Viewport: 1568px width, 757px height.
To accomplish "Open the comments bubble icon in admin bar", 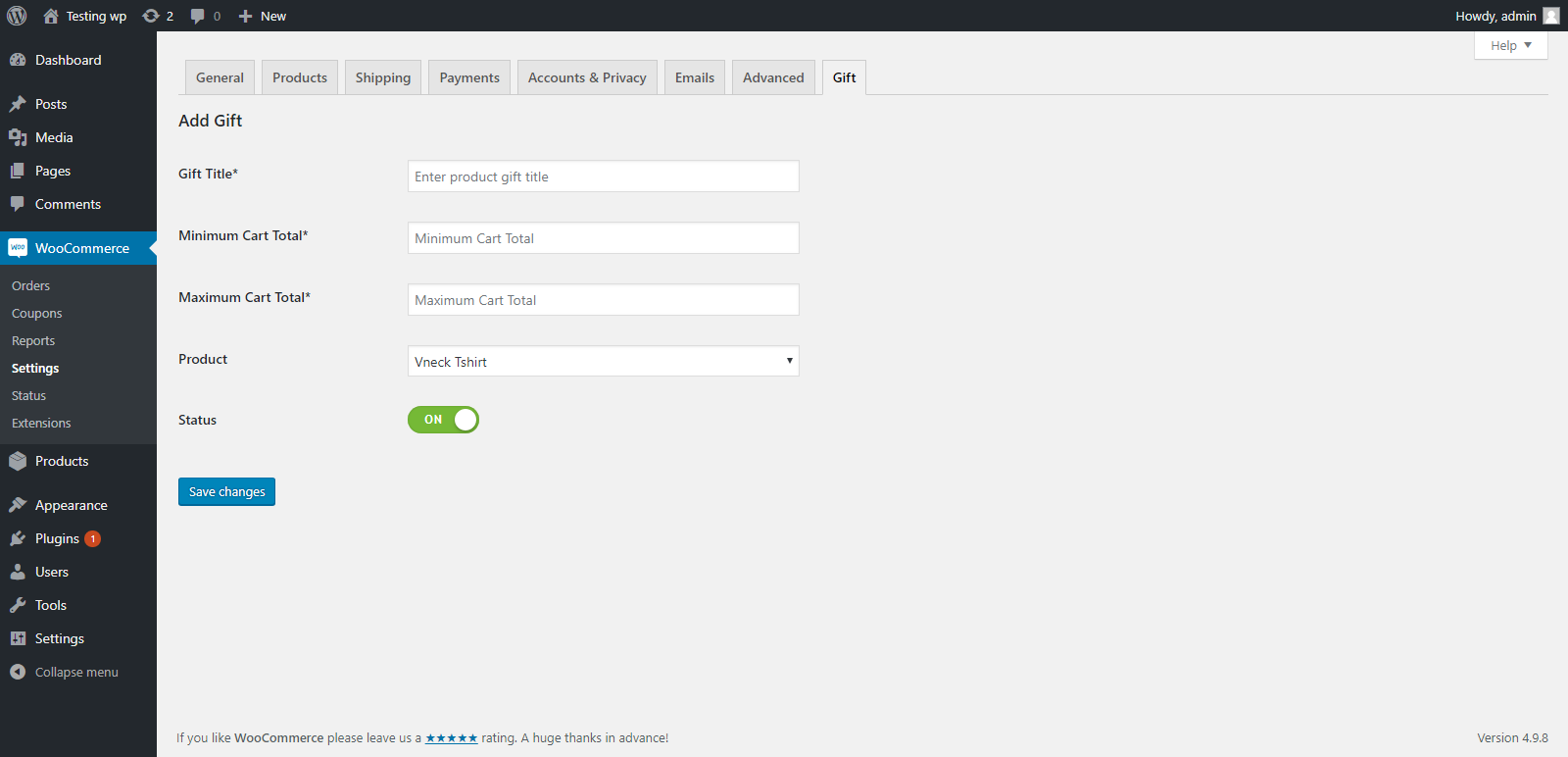I will pyautogui.click(x=198, y=16).
